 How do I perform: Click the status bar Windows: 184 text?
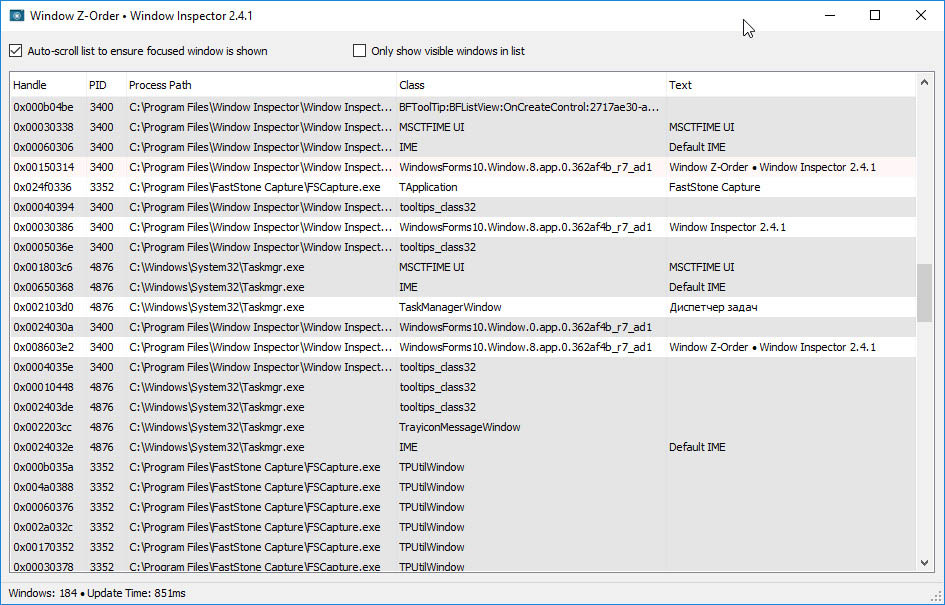(43, 593)
